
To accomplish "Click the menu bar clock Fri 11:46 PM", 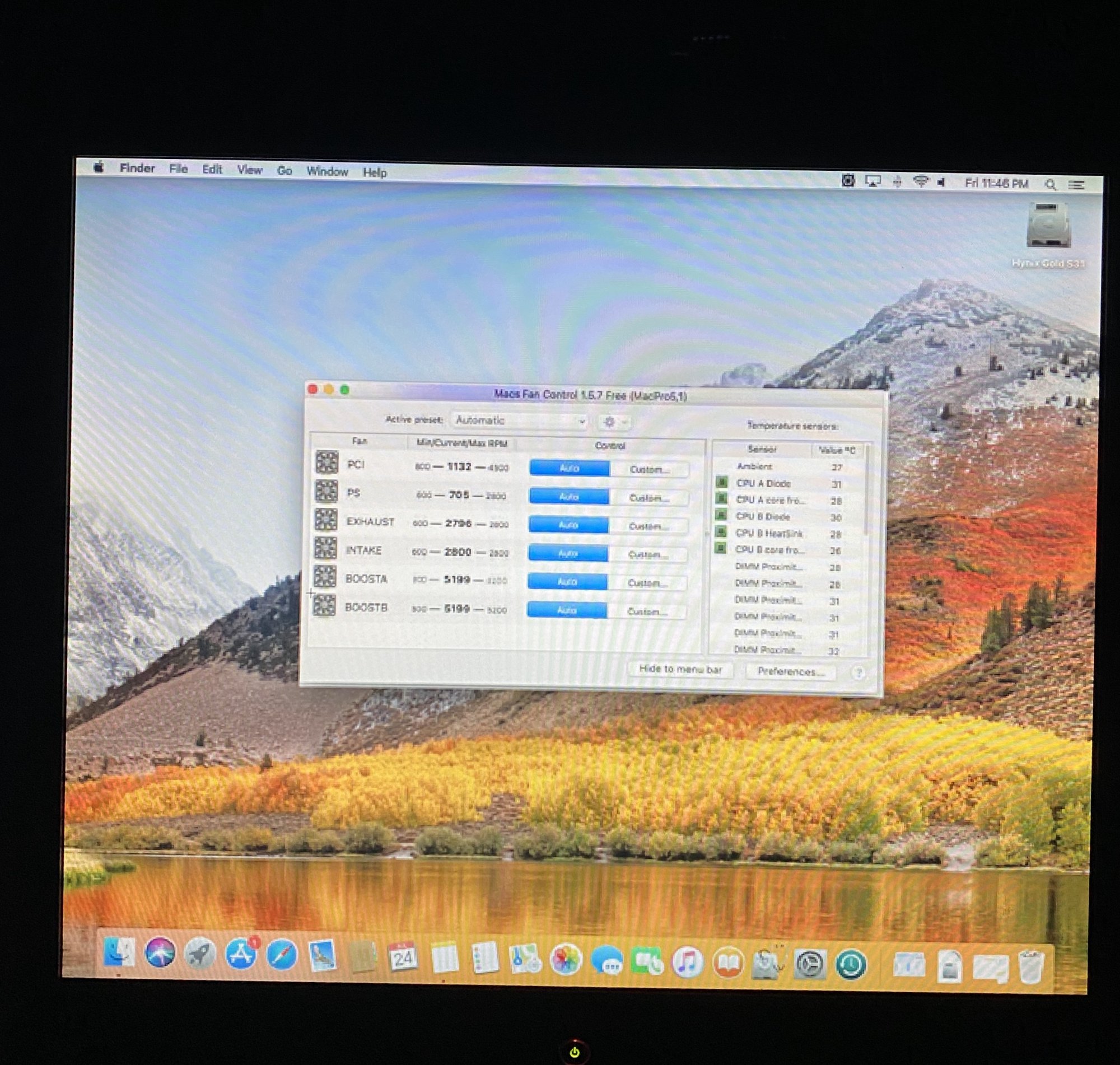I will [997, 183].
